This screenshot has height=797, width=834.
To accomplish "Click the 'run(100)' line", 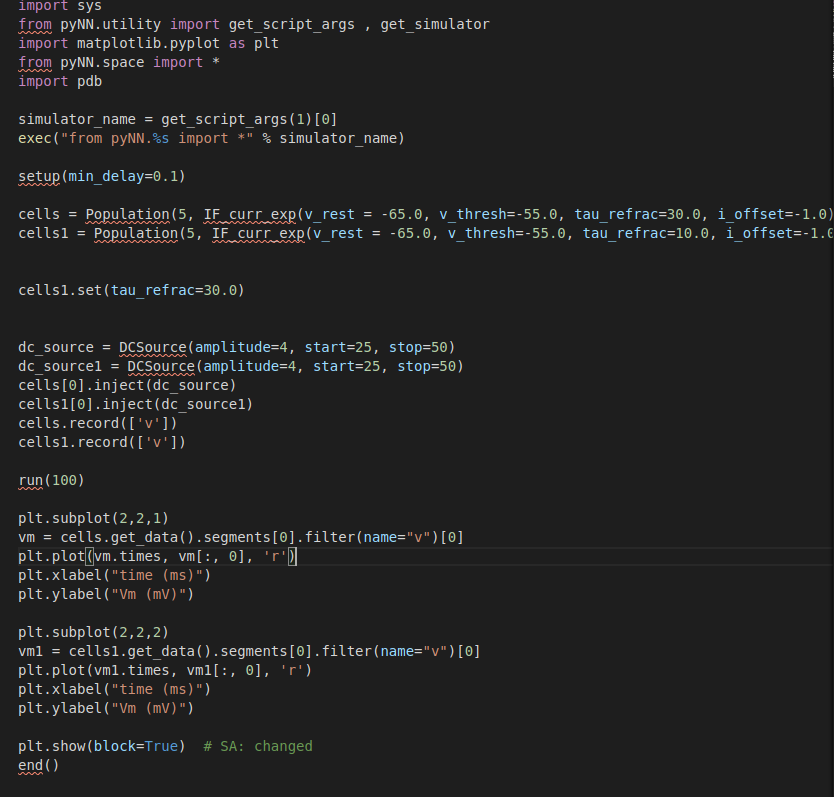I will pyautogui.click(x=51, y=480).
